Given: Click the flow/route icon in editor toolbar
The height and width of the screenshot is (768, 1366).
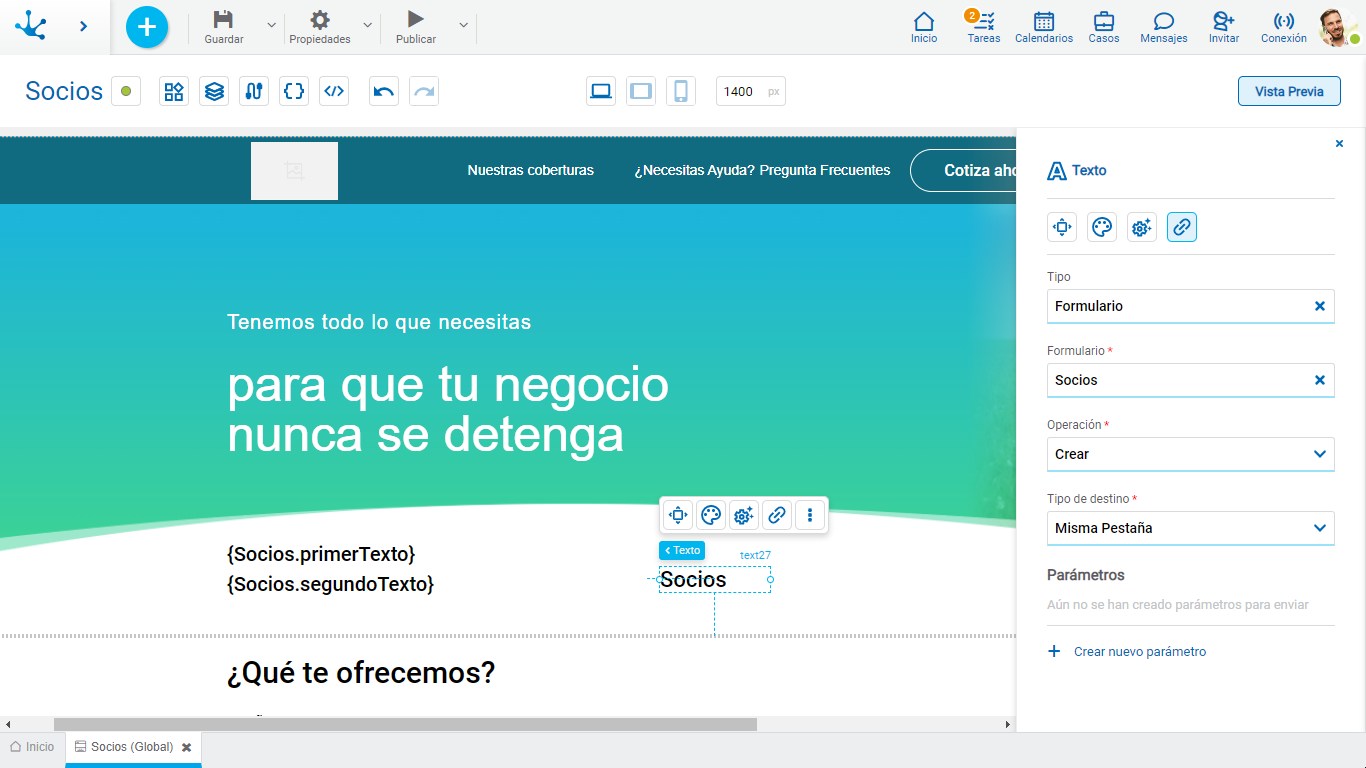Looking at the screenshot, I should click(x=254, y=91).
